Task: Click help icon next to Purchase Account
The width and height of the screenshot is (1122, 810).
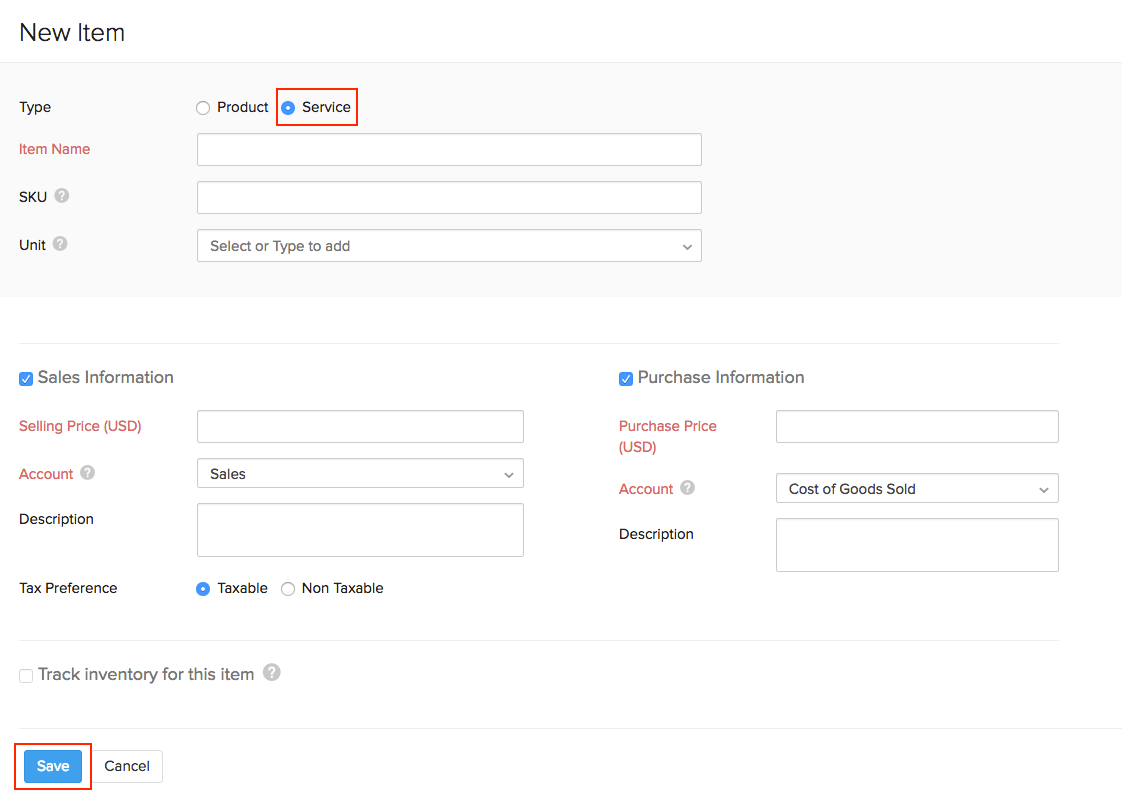Action: tap(688, 488)
